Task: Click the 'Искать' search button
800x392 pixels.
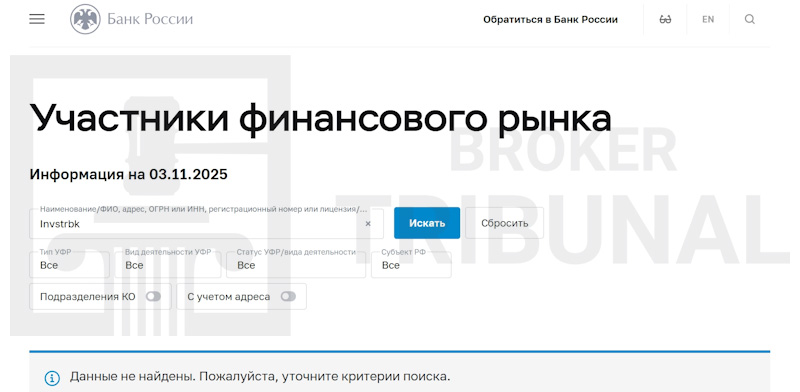Action: pyautogui.click(x=427, y=223)
